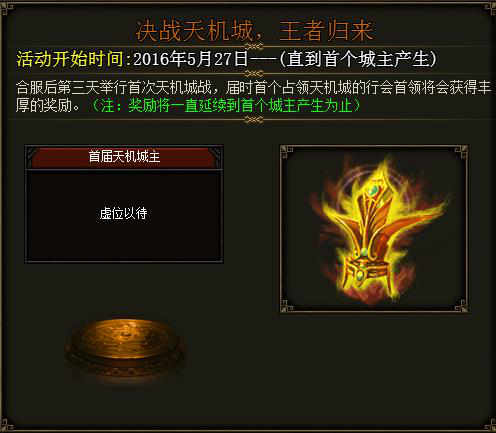Screen dimensions: 496x433
Task: Click the throne frame bottom-left corner ornament
Action: point(287,306)
